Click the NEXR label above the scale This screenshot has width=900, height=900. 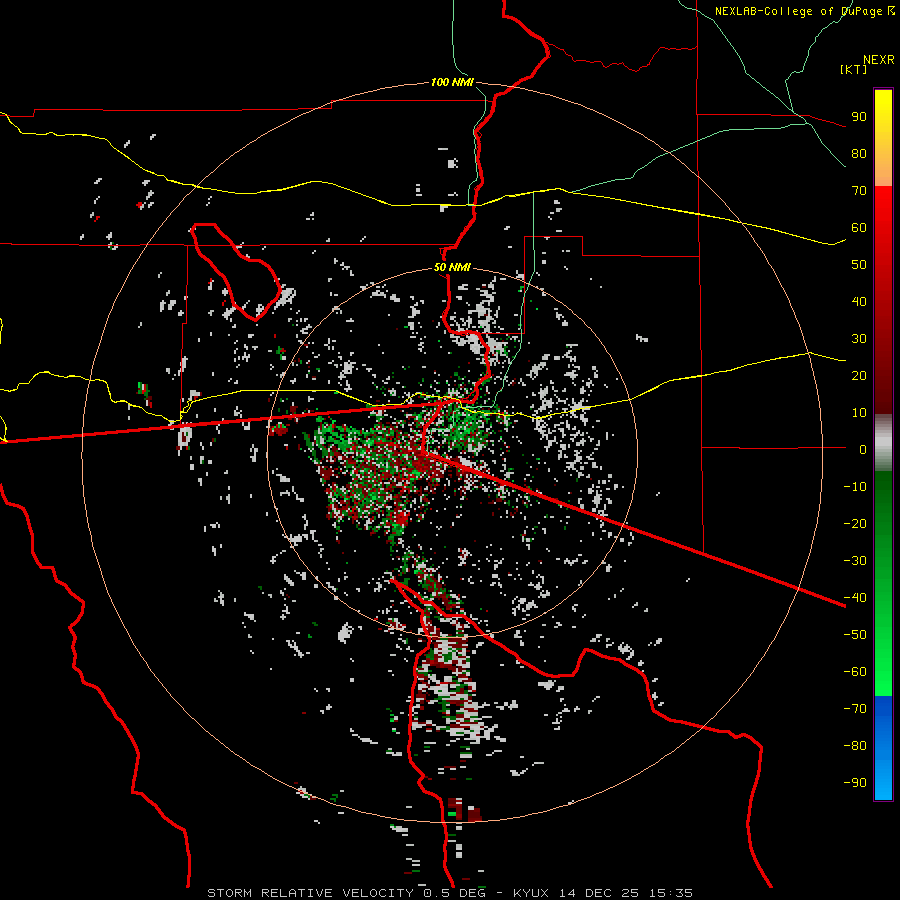pyautogui.click(x=879, y=60)
